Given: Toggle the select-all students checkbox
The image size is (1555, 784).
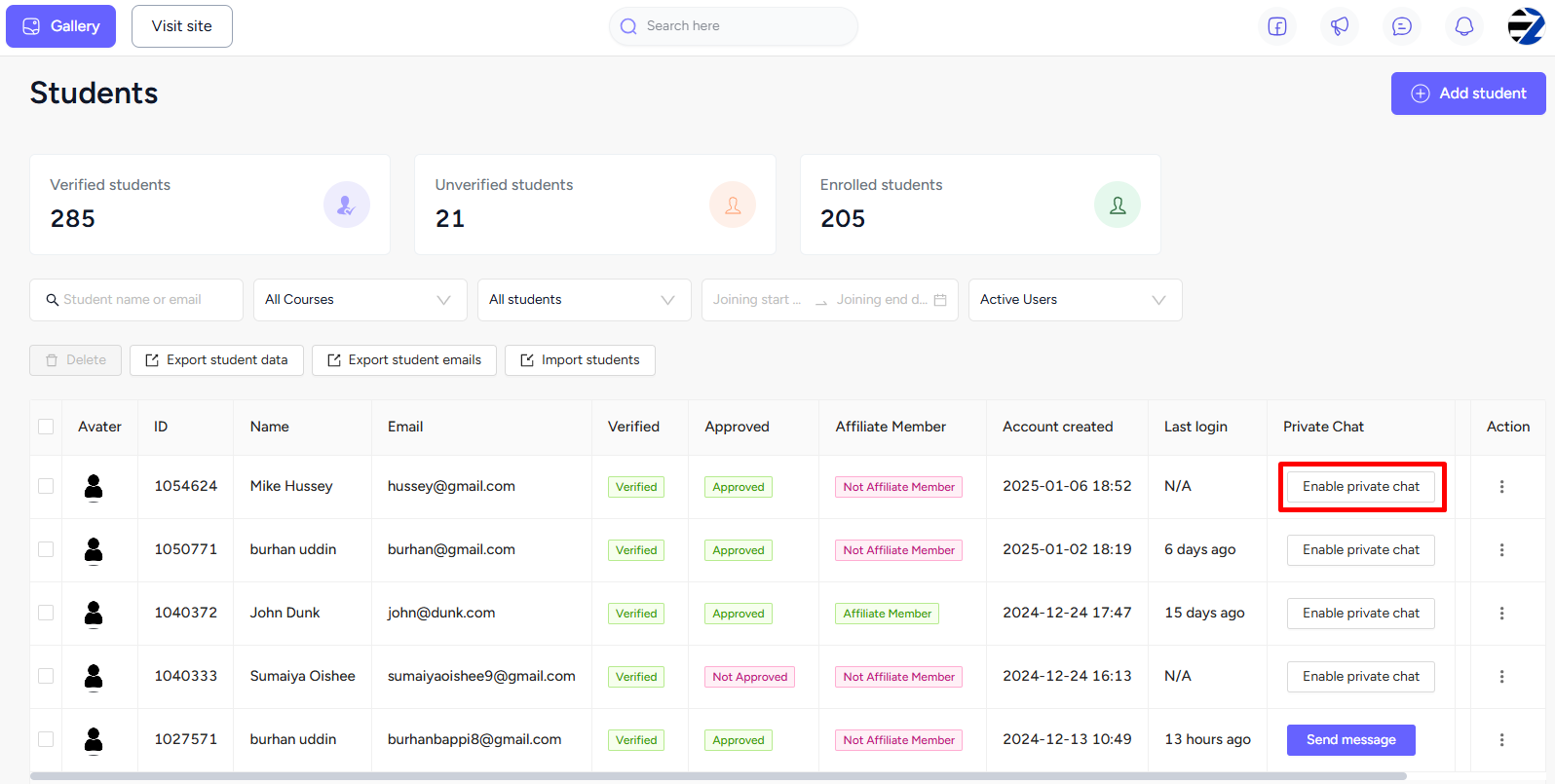Looking at the screenshot, I should (46, 427).
